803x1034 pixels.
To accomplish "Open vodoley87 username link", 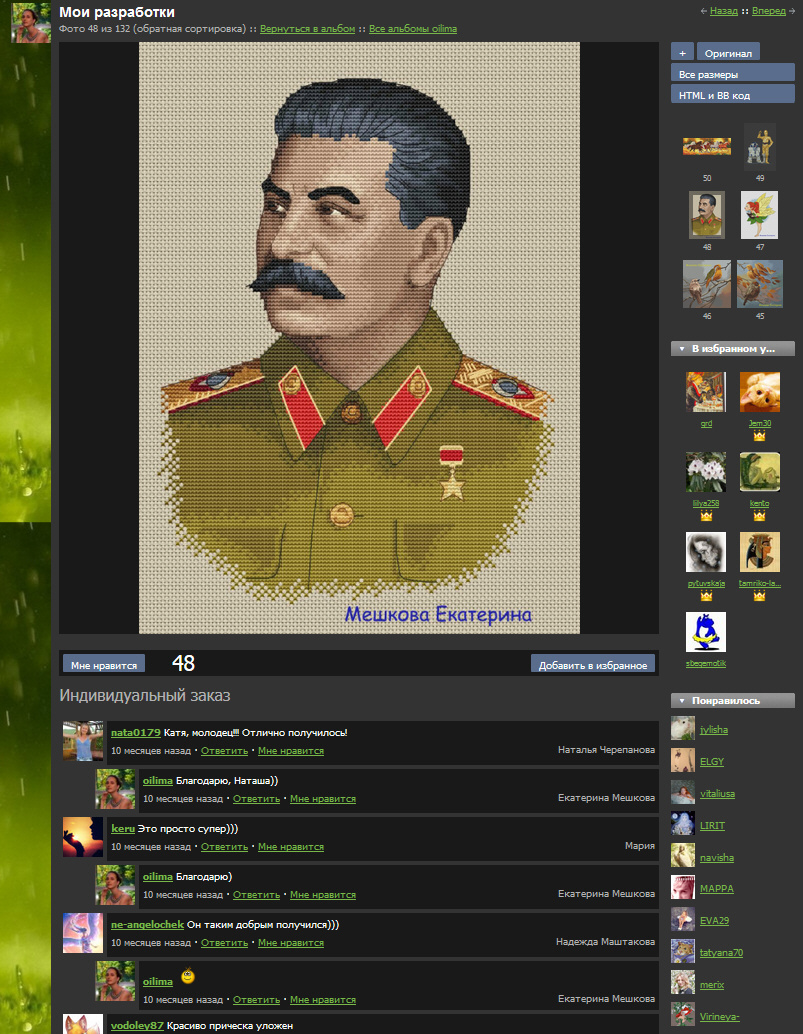I will pos(137,1026).
